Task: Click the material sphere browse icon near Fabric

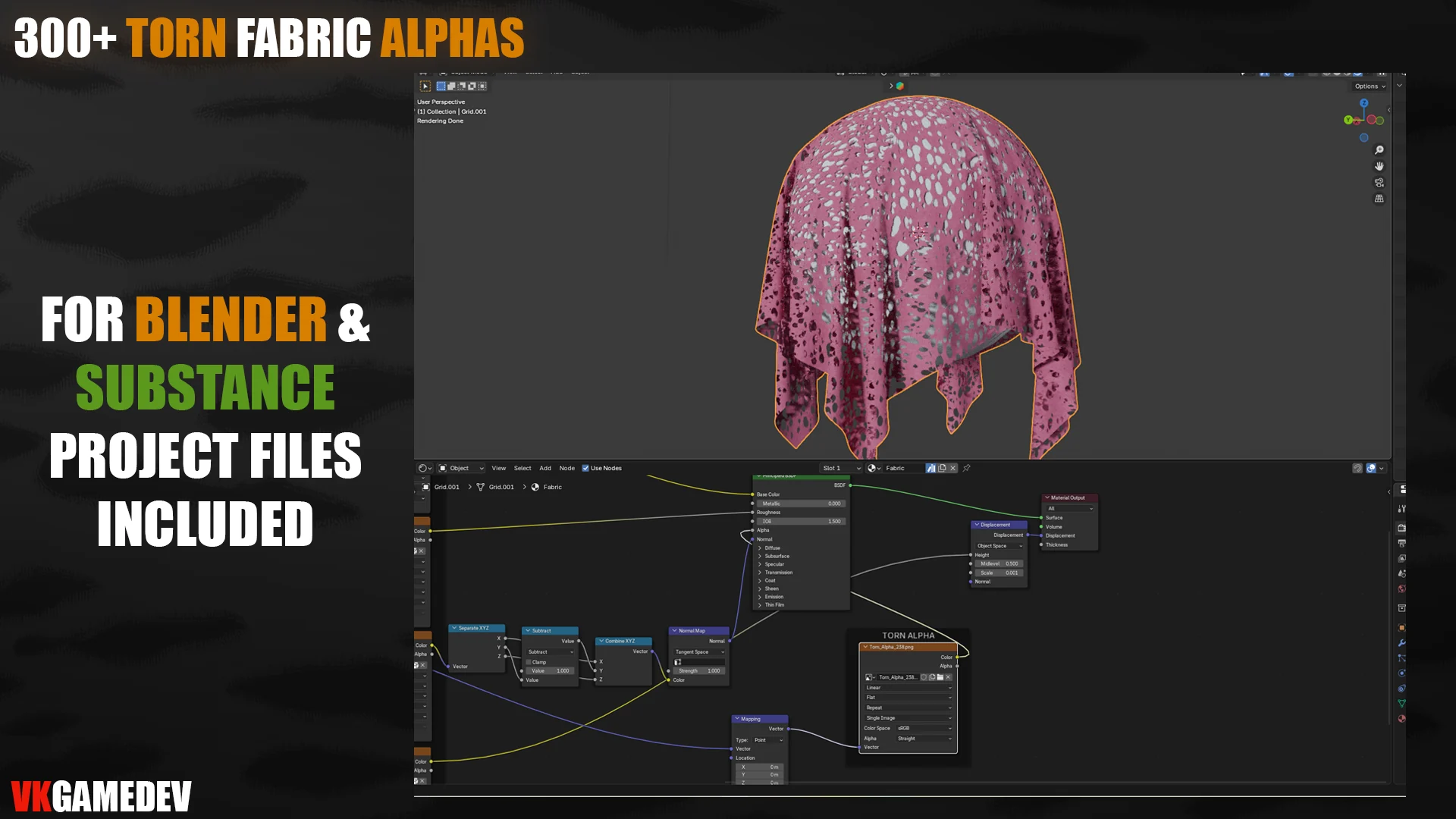Action: (874, 469)
